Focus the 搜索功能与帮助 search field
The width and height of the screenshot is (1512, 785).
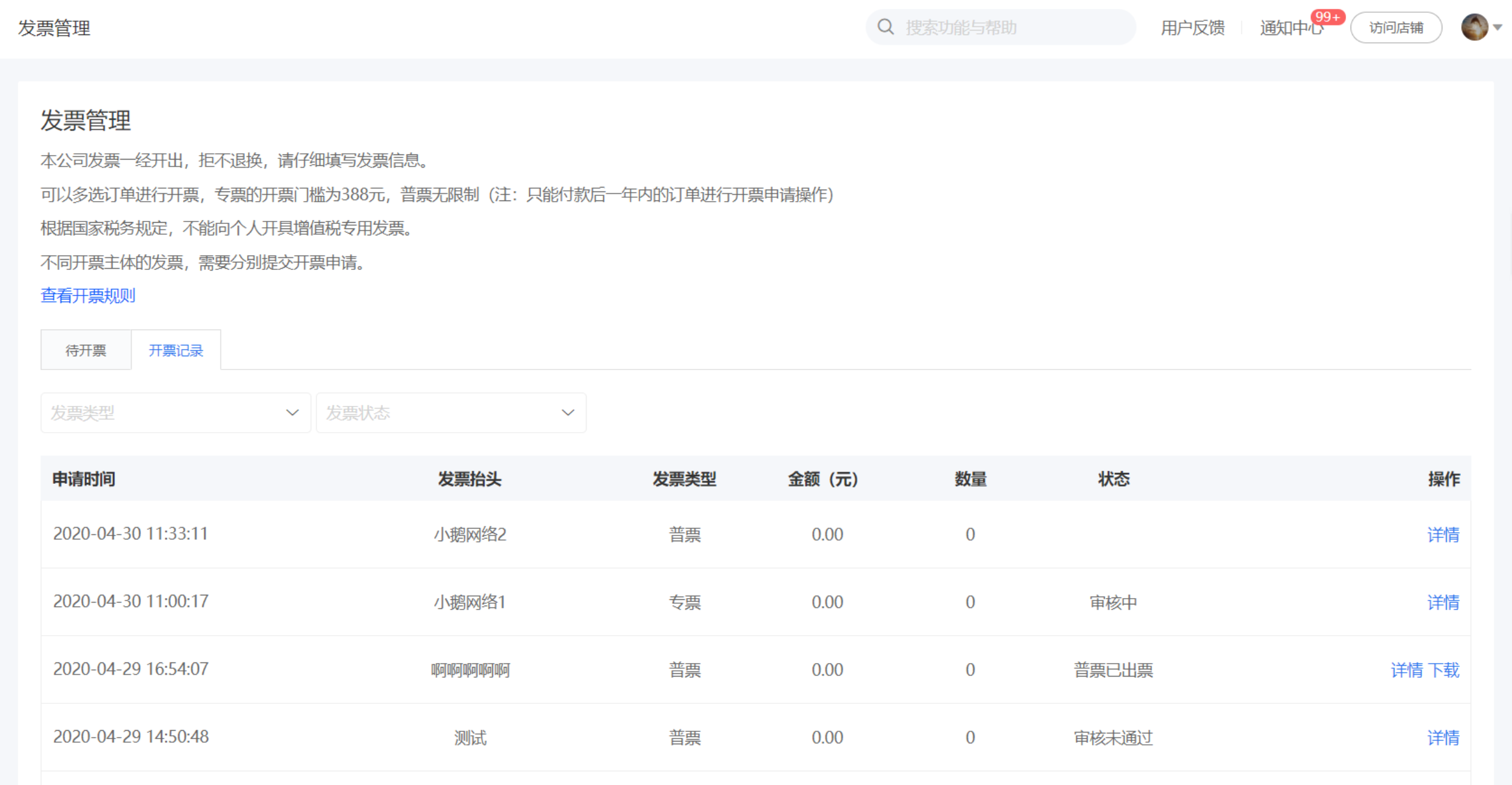[x=1001, y=27]
